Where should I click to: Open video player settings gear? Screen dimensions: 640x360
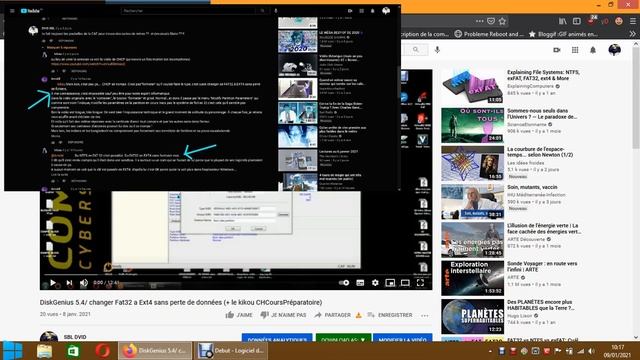click(x=375, y=282)
